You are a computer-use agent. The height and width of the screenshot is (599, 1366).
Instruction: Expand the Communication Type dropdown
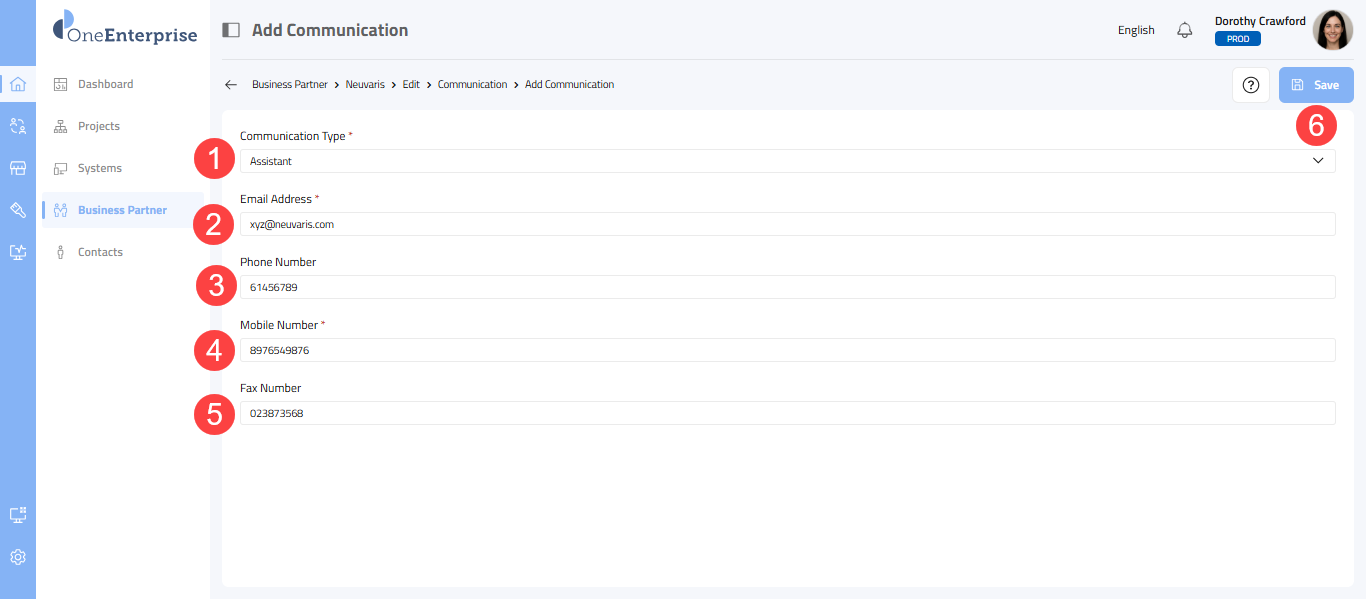click(x=786, y=161)
